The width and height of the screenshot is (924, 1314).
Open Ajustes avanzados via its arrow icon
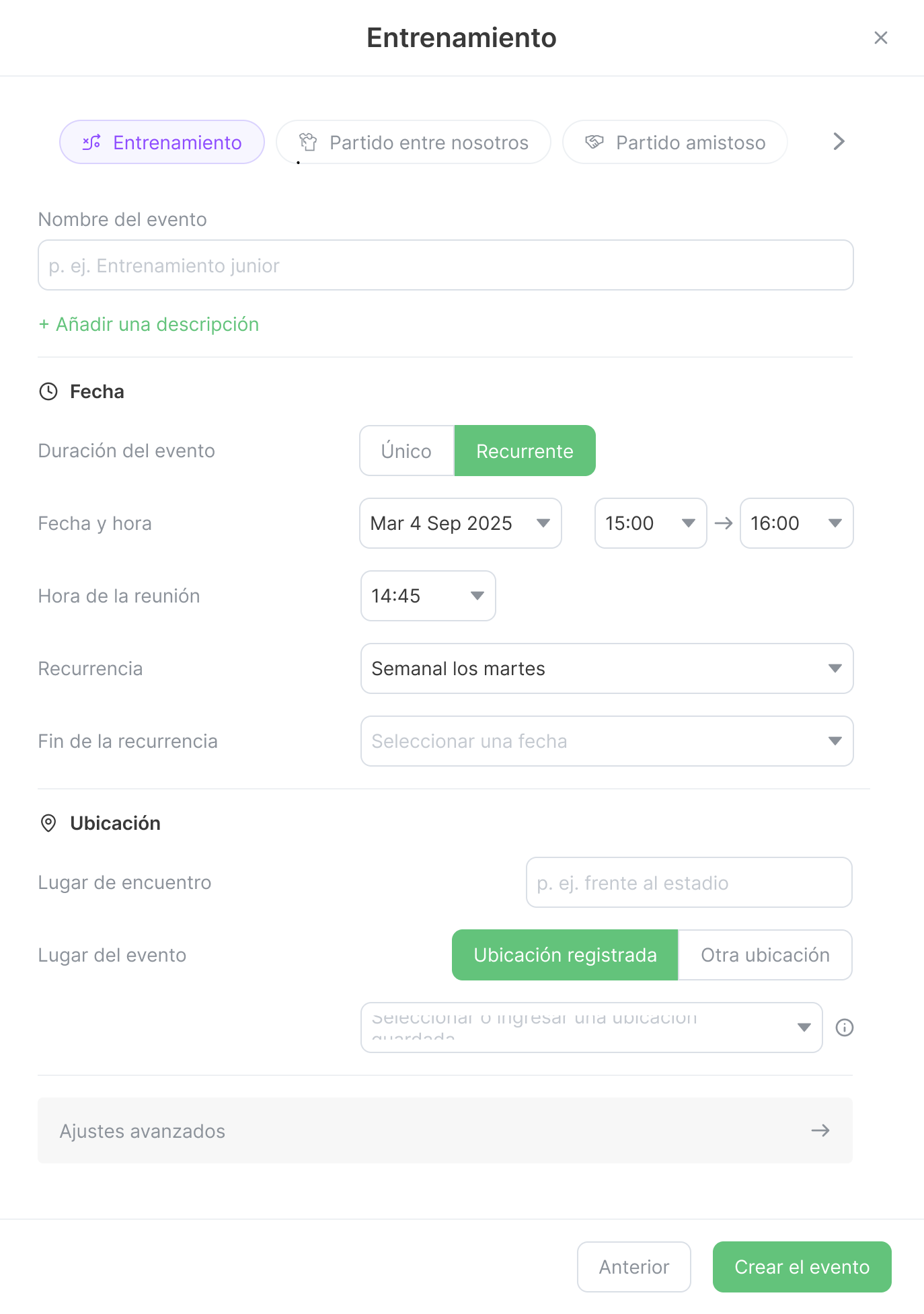[819, 1130]
